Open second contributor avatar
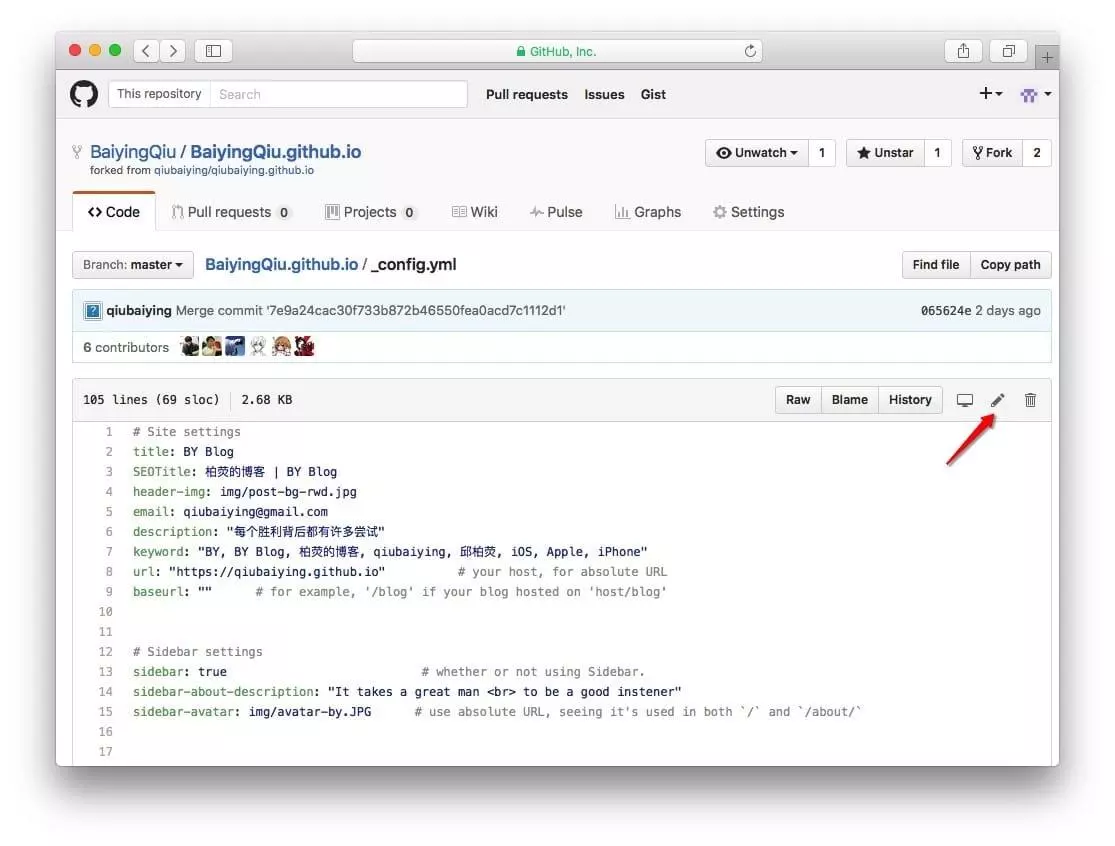The image size is (1115, 846). pyautogui.click(x=212, y=346)
